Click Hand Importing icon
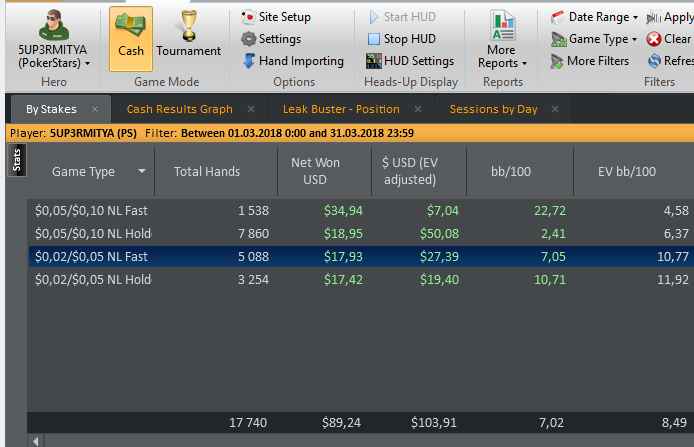 (250, 61)
